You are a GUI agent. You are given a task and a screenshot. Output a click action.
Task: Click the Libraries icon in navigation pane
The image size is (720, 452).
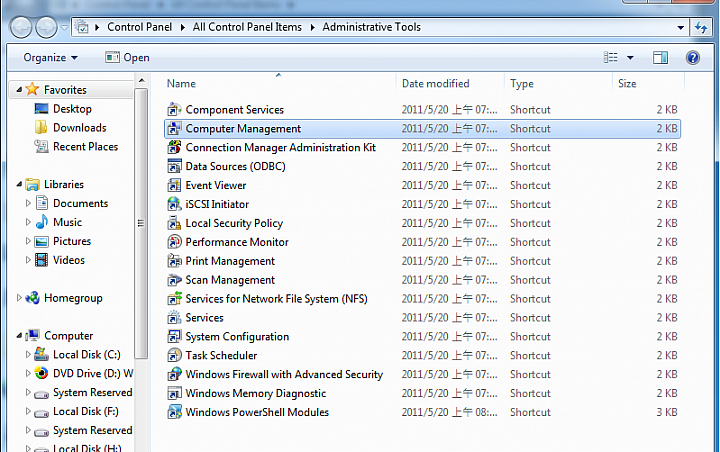[x=32, y=185]
